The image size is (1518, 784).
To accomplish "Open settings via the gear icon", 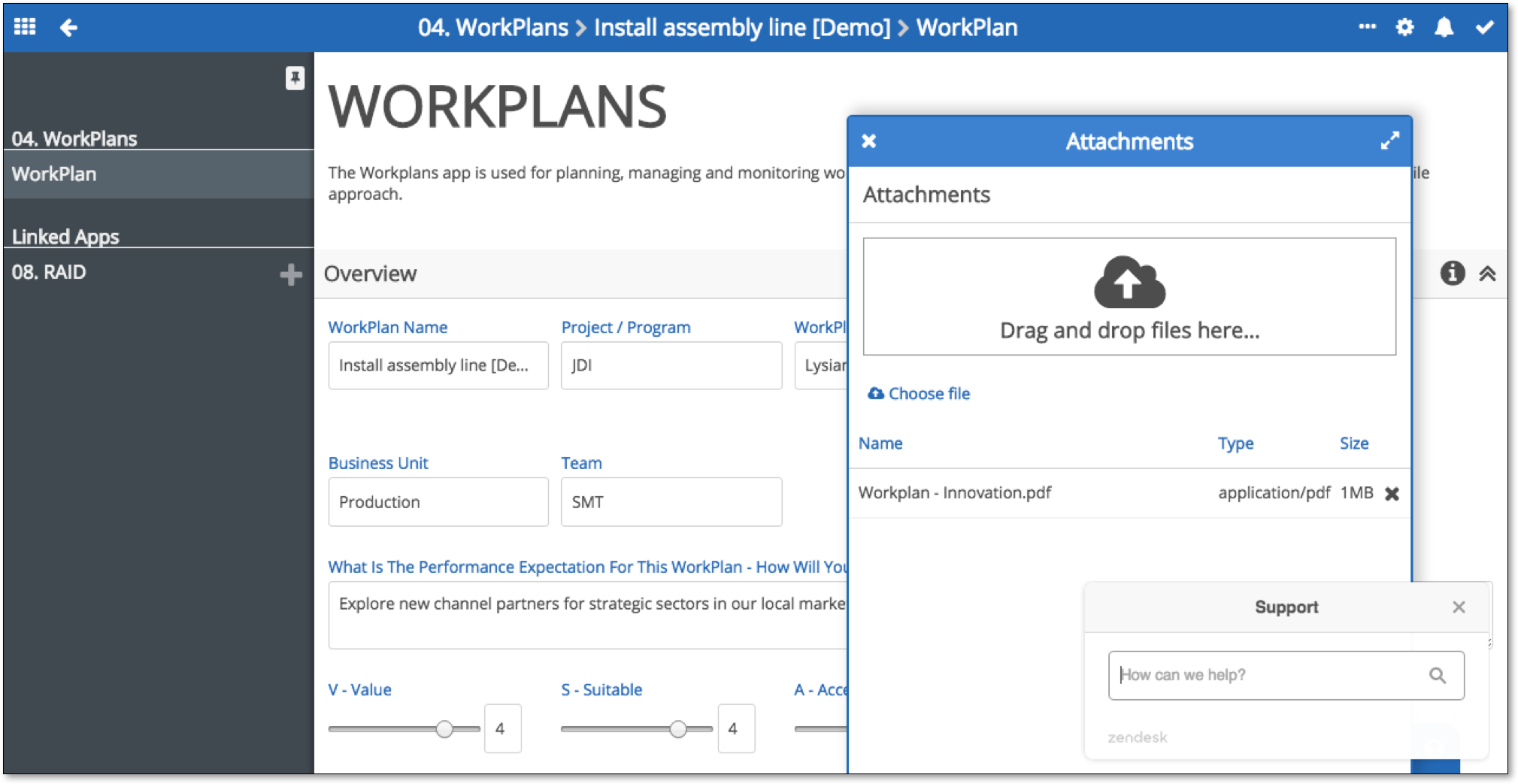I will coord(1404,28).
